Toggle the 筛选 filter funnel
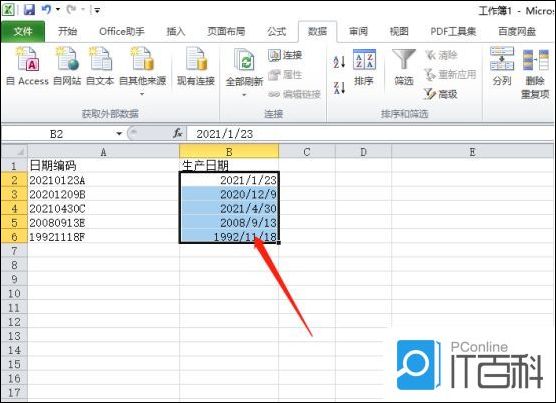This screenshot has height=403, width=556. (404, 67)
